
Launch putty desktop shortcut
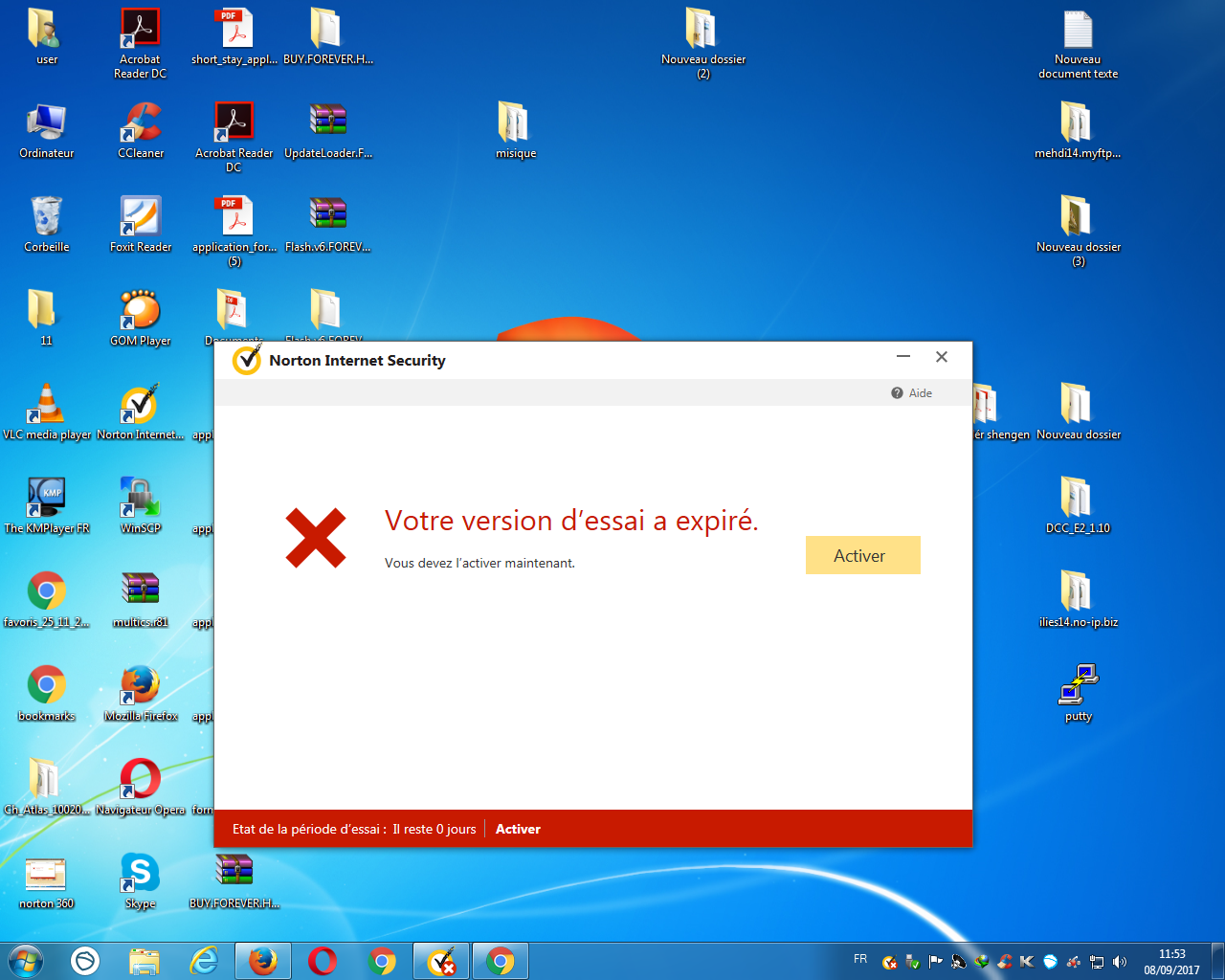coord(1079,694)
